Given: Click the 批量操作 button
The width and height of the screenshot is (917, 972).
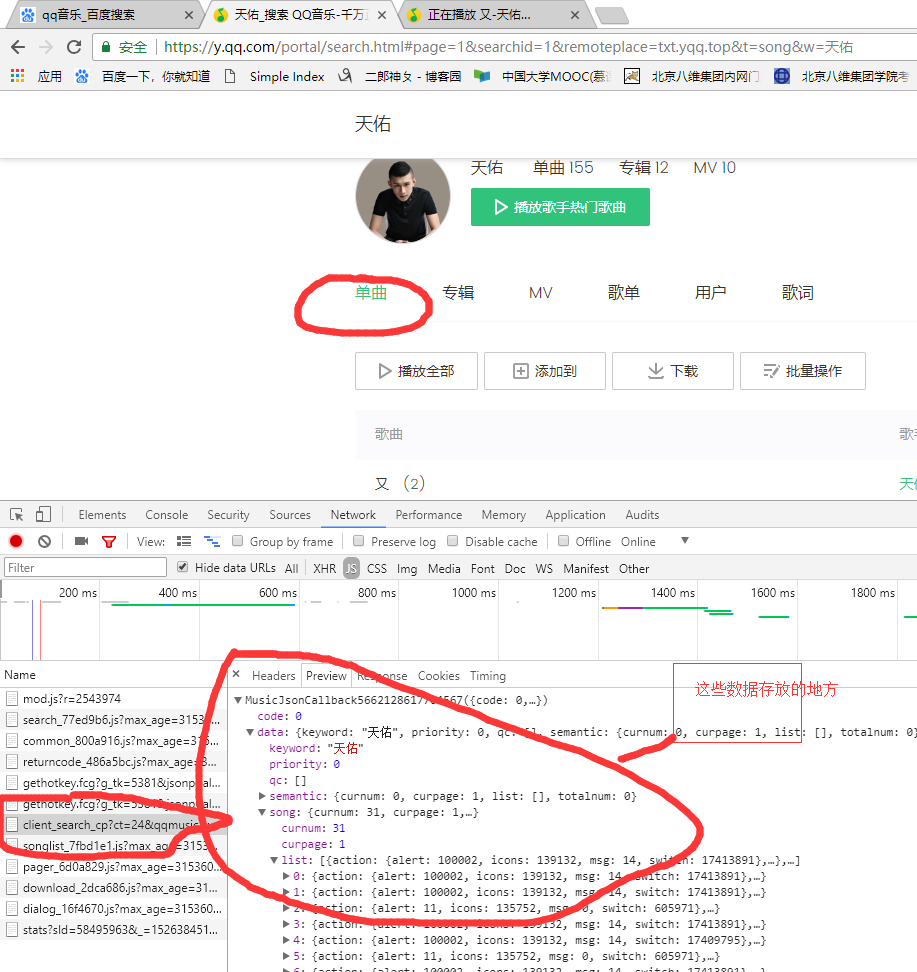Looking at the screenshot, I should 802,371.
